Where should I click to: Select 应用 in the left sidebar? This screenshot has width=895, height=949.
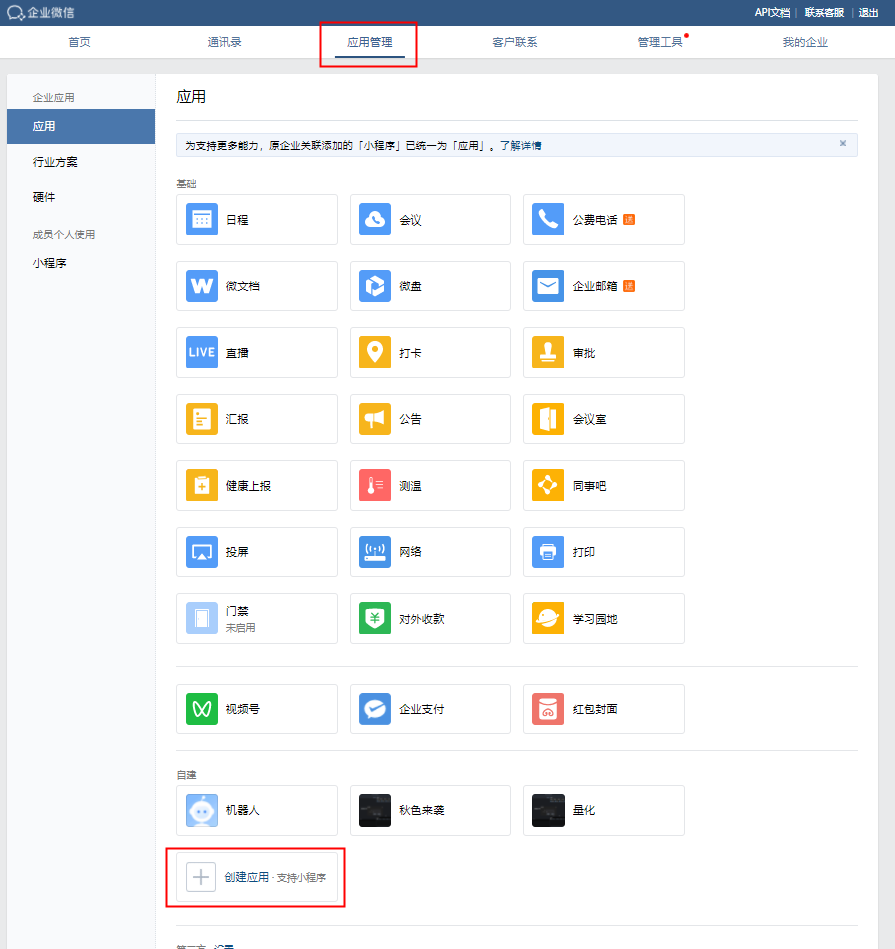tap(81, 126)
